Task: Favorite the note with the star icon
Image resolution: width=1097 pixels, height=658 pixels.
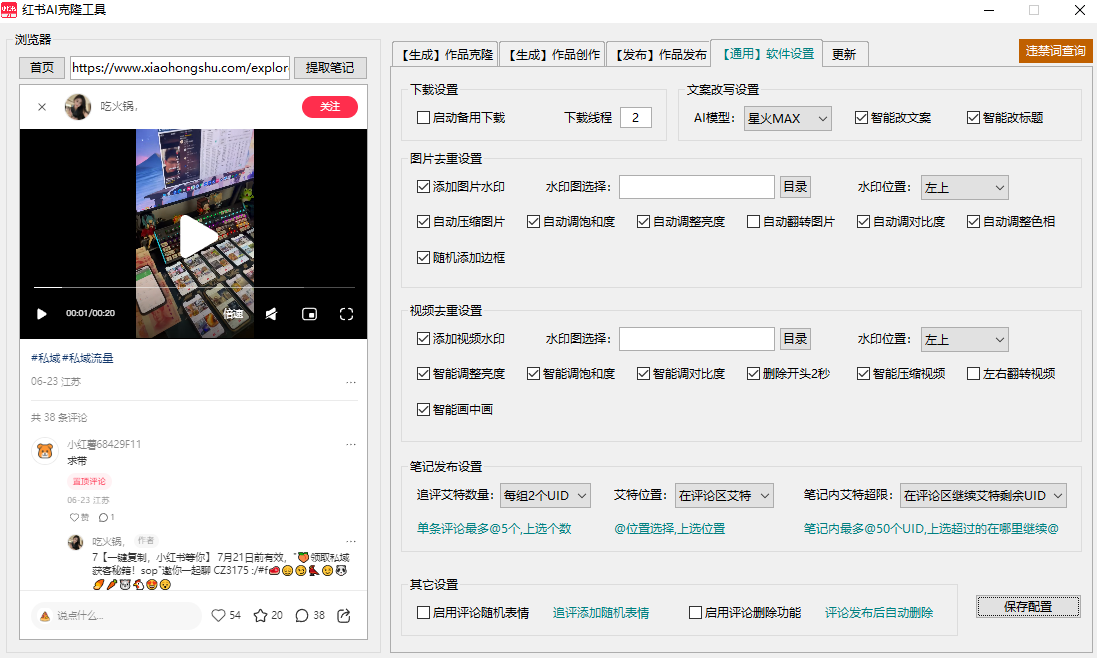Action: [x=260, y=615]
